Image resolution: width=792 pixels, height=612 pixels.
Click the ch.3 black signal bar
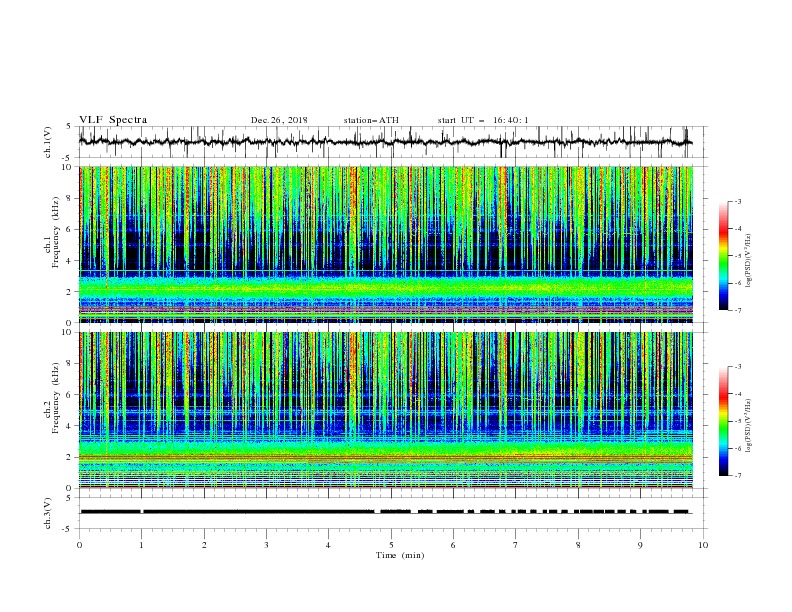pos(384,512)
